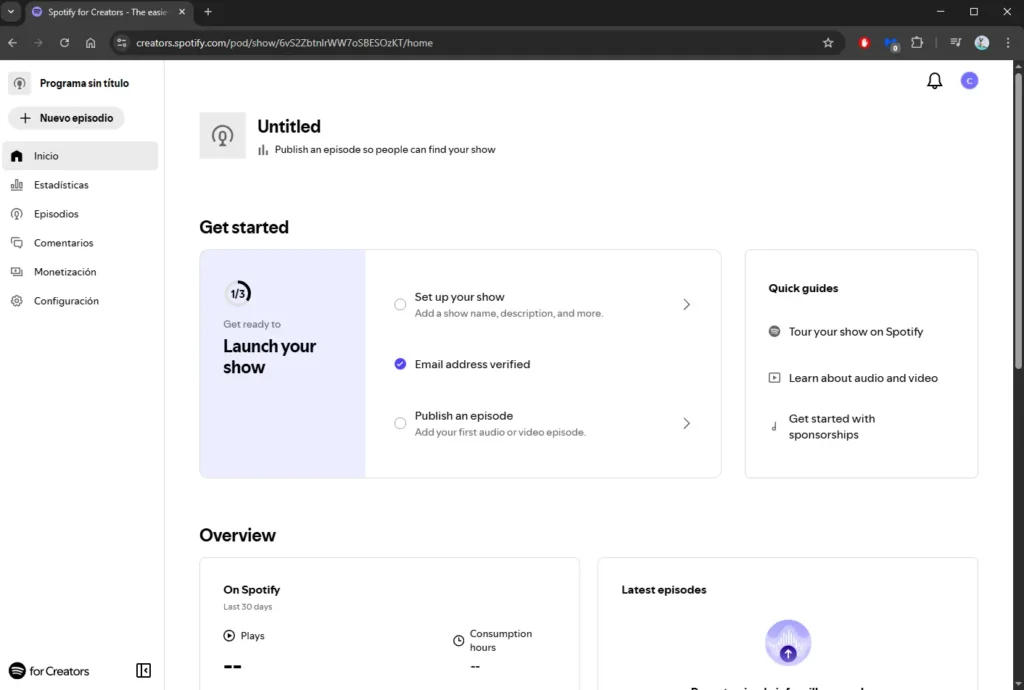This screenshot has width=1024, height=690.
Task: Expand the Publish an episode step
Action: (686, 423)
